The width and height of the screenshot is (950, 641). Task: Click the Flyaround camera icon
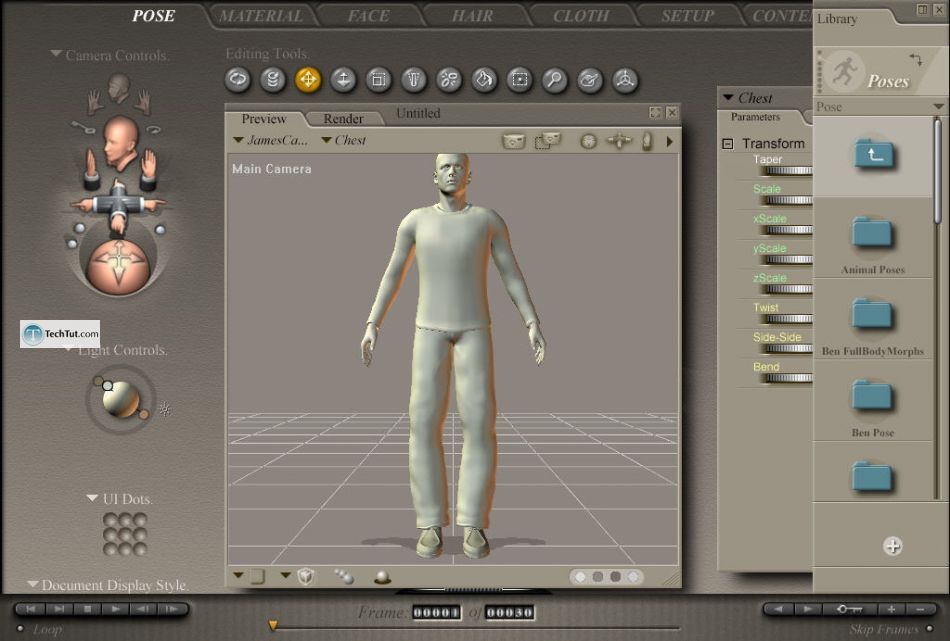point(154,129)
